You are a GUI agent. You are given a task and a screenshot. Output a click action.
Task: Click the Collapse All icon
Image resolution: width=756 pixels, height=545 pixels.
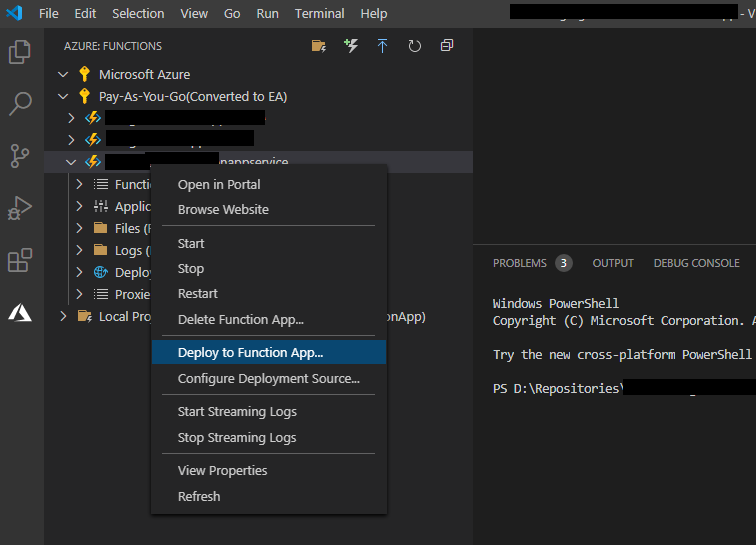click(x=447, y=45)
